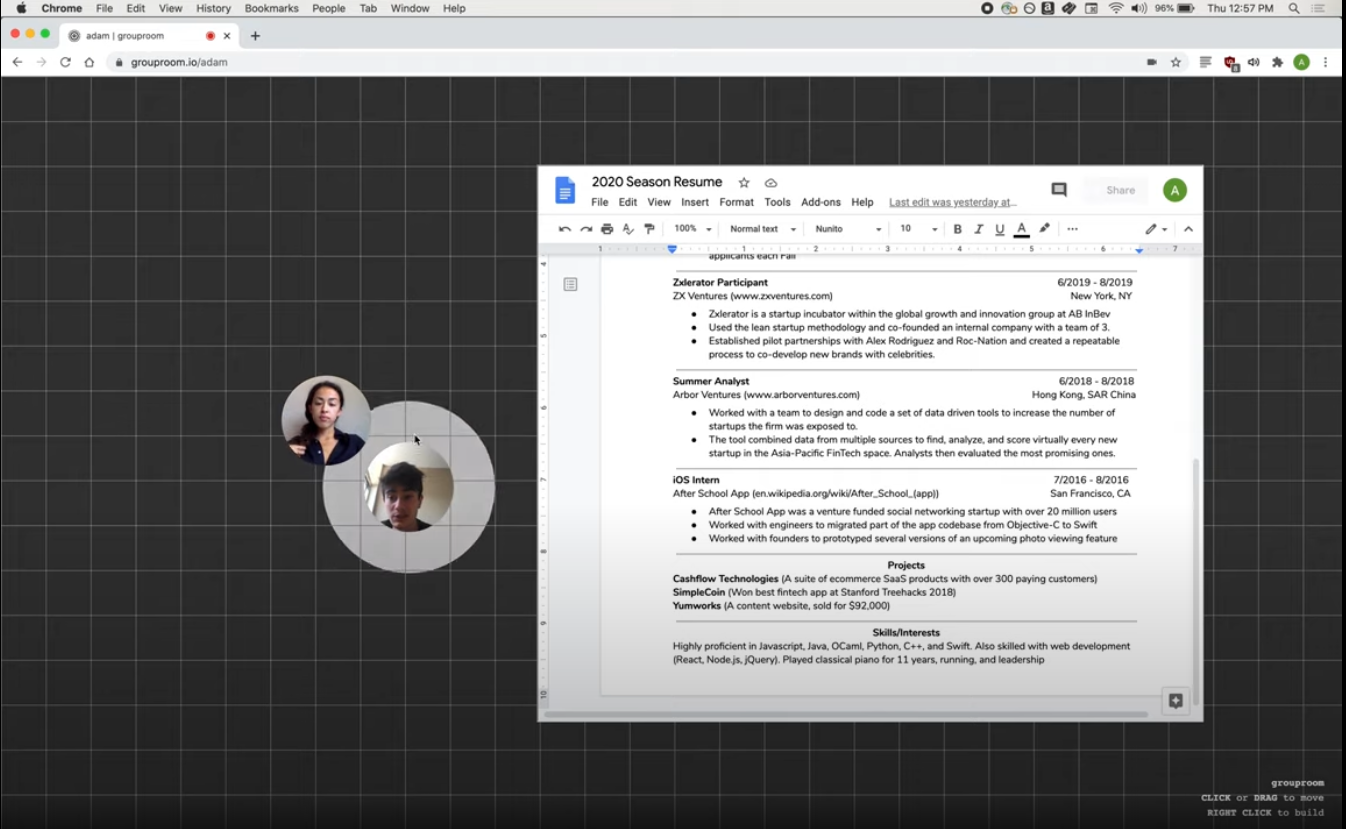Select the Paint format roller tool
Viewport: 1346px width, 829px height.
[649, 229]
